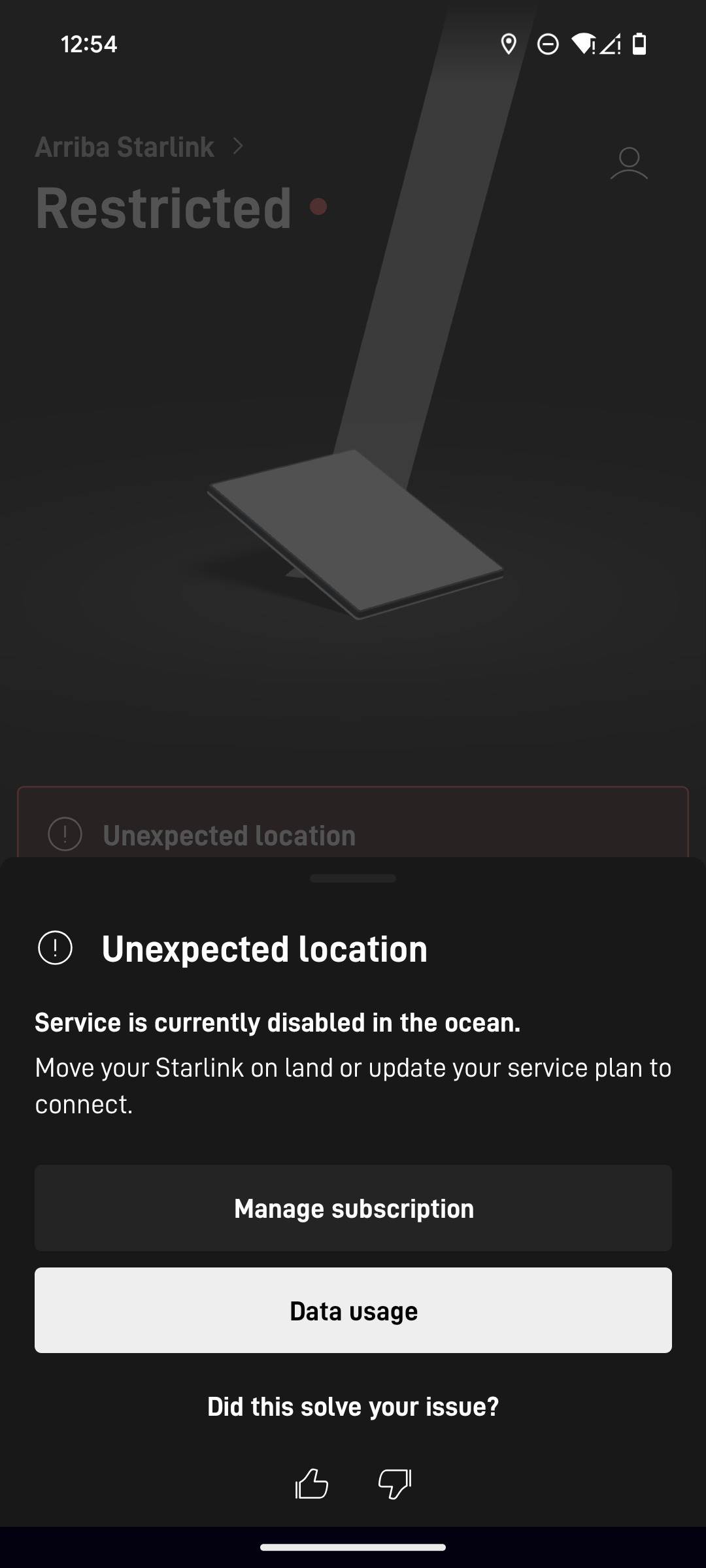The width and height of the screenshot is (706, 1568).
Task: Tap the thumbs up feedback icon
Action: (312, 1483)
